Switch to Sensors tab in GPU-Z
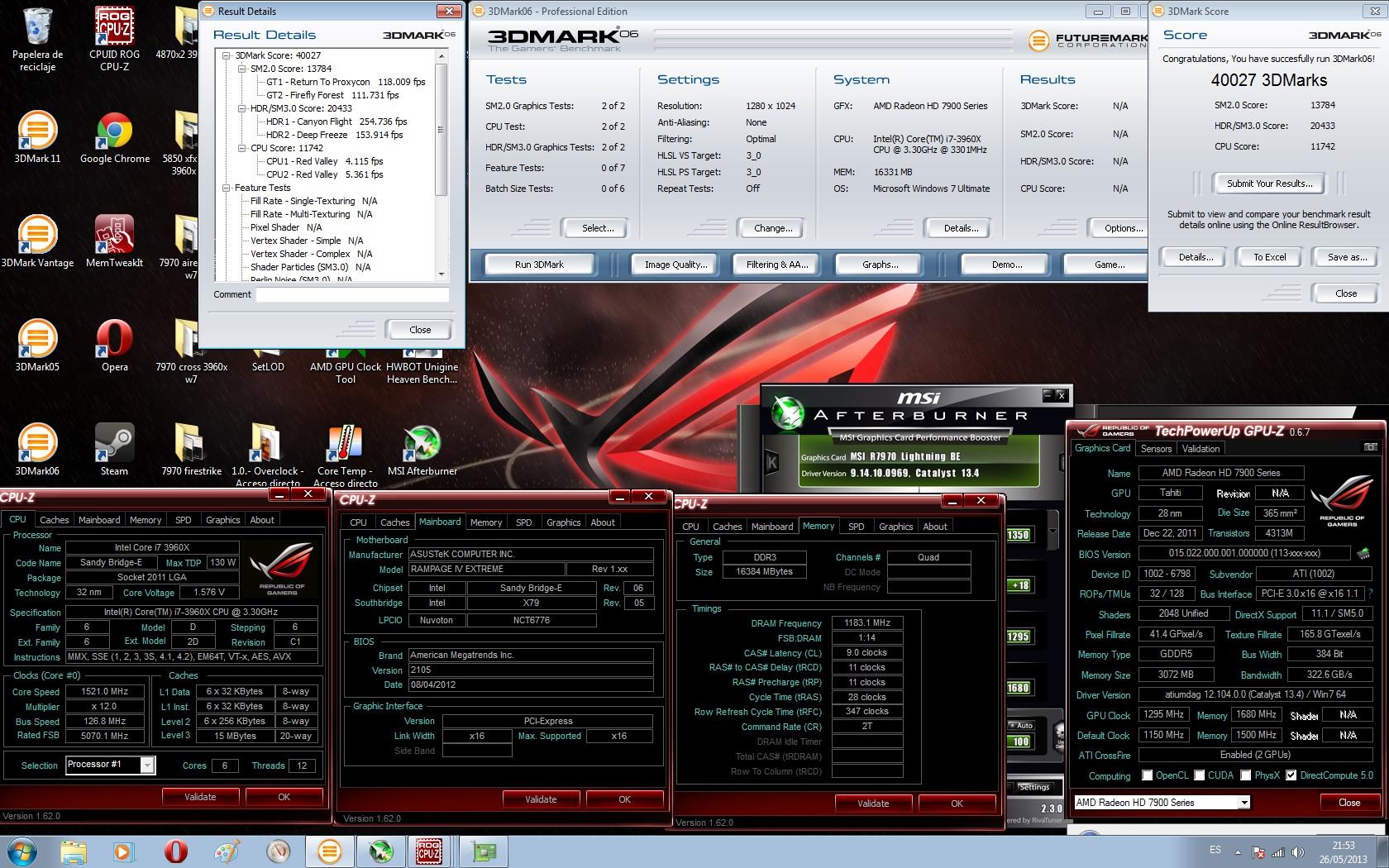Screen dimensions: 1389x868 [x=1156, y=449]
